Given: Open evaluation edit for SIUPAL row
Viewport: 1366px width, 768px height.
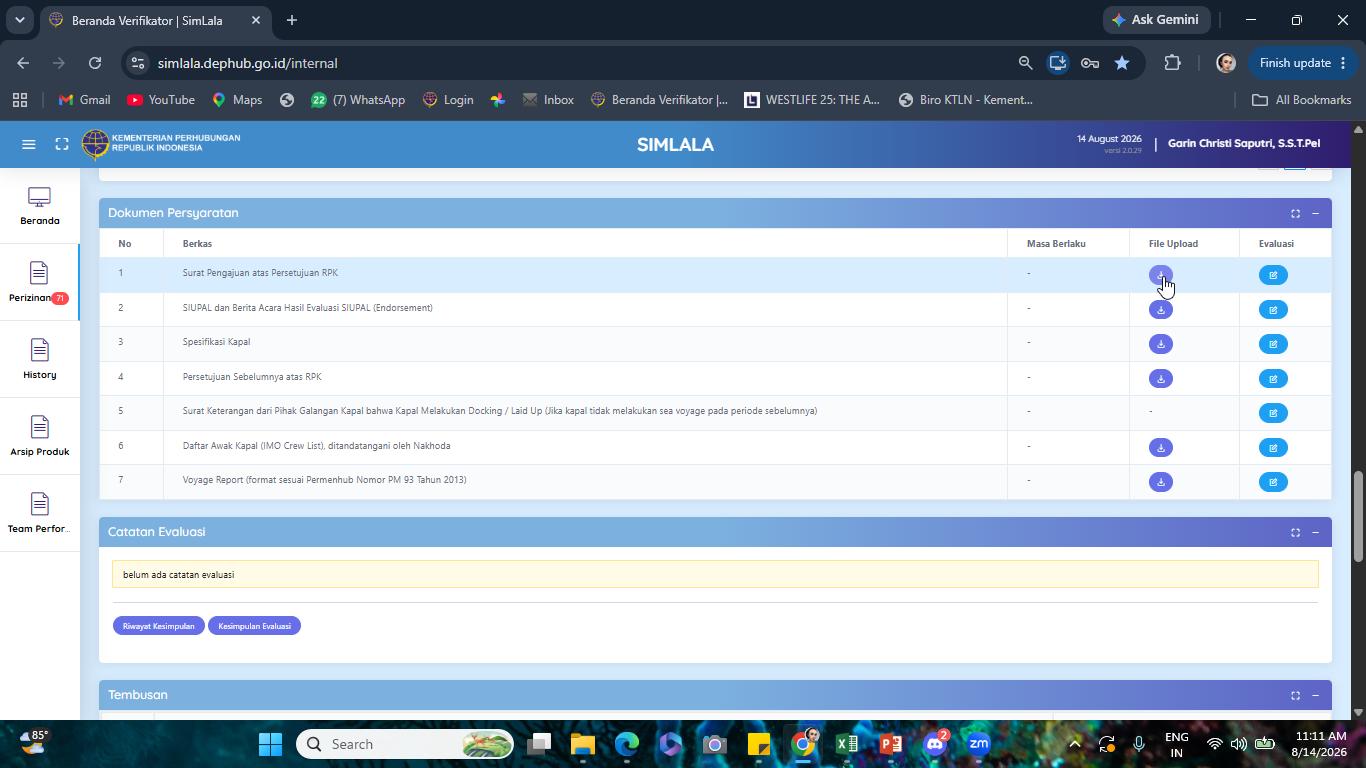Looking at the screenshot, I should pyautogui.click(x=1273, y=310).
